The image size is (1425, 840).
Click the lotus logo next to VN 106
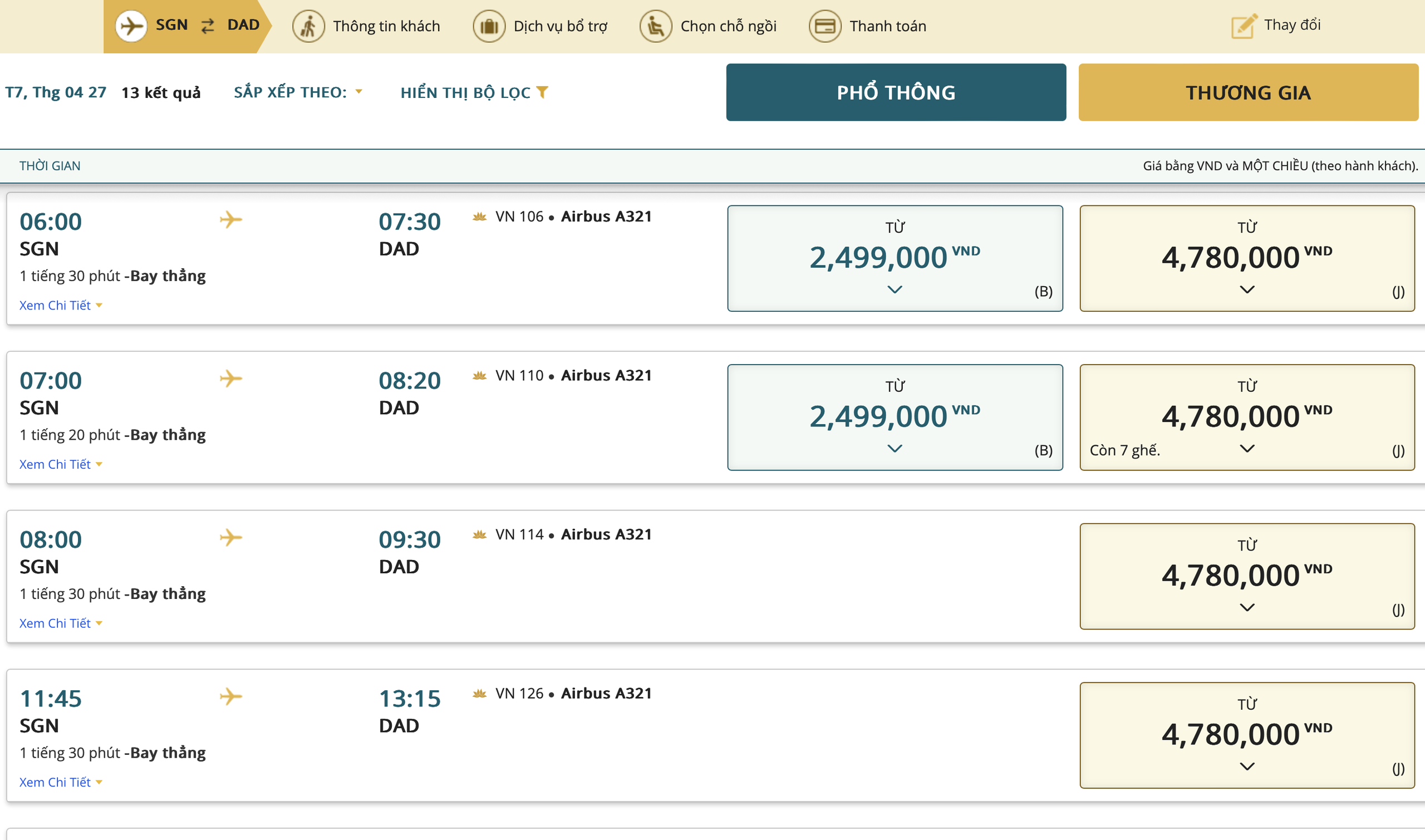tap(480, 216)
